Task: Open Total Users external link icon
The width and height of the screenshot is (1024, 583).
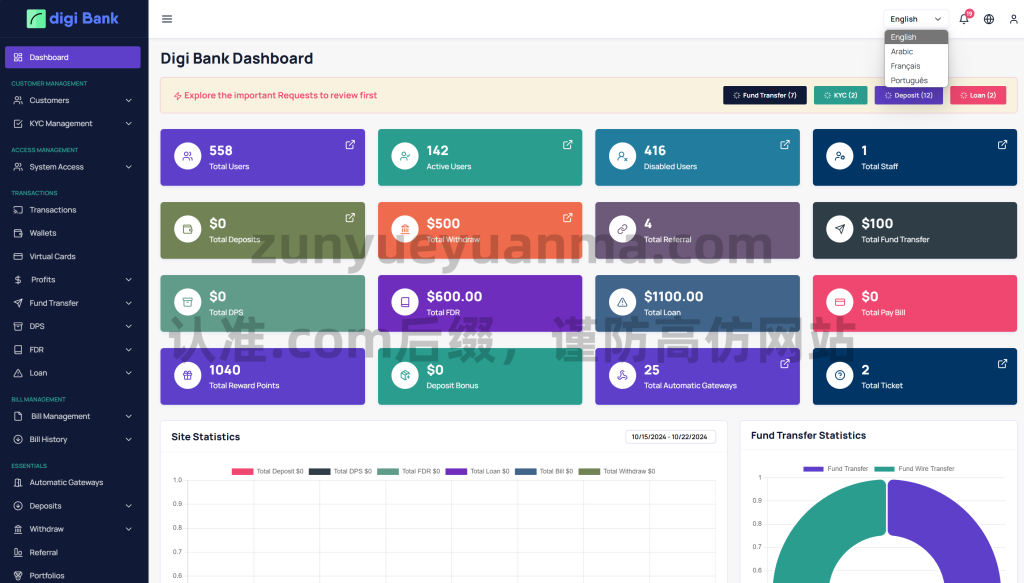Action: pos(350,145)
